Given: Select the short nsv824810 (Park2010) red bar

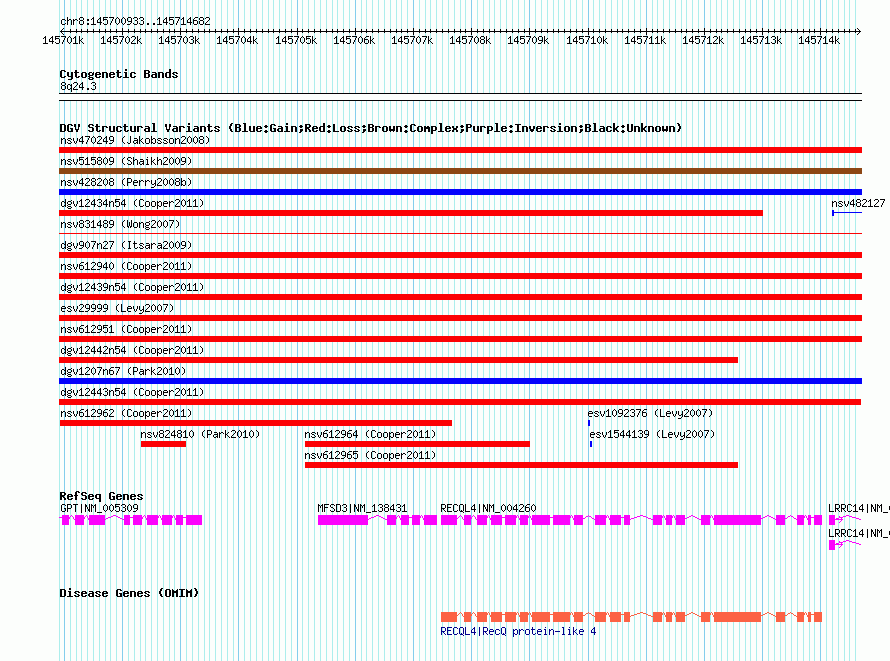Looking at the screenshot, I should tap(163, 444).
